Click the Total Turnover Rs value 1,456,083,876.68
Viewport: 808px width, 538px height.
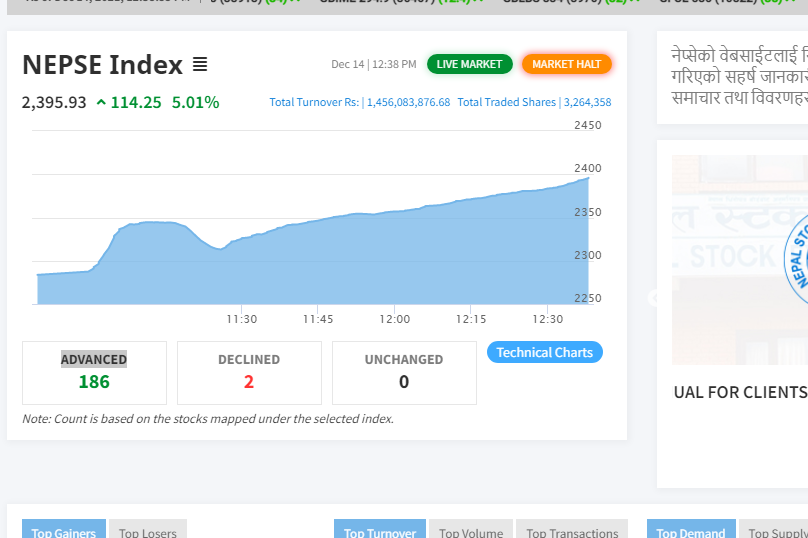click(408, 102)
